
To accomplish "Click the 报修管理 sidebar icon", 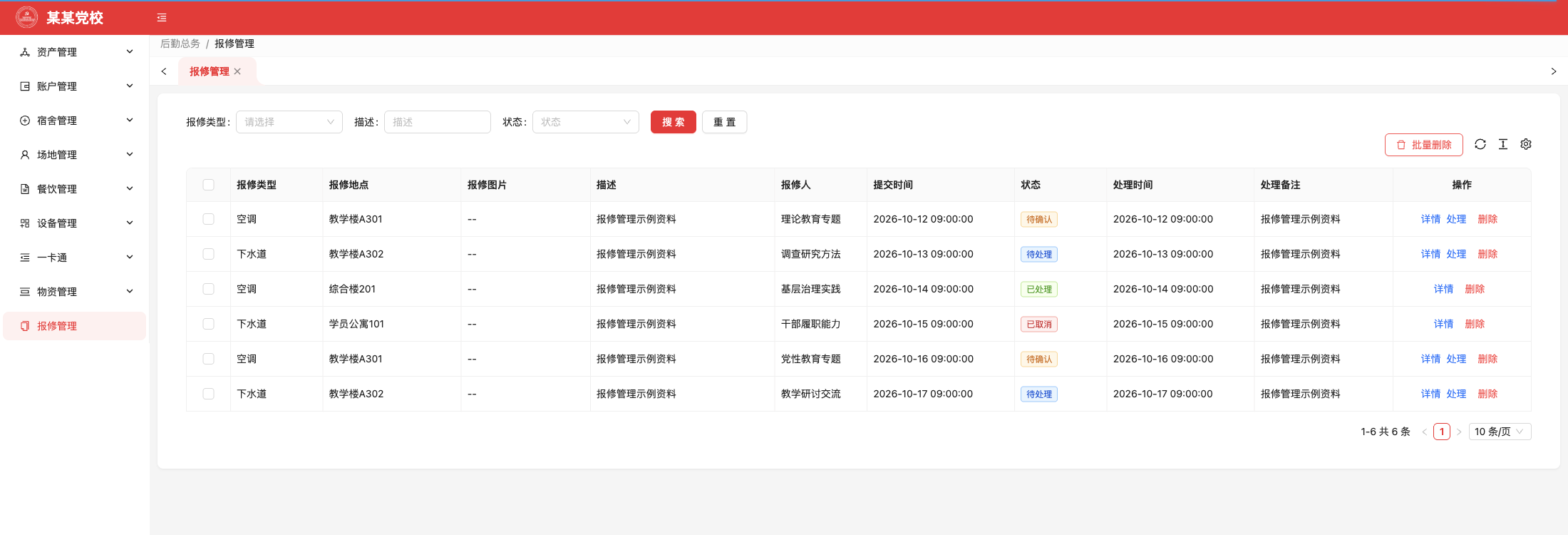I will tap(25, 326).
